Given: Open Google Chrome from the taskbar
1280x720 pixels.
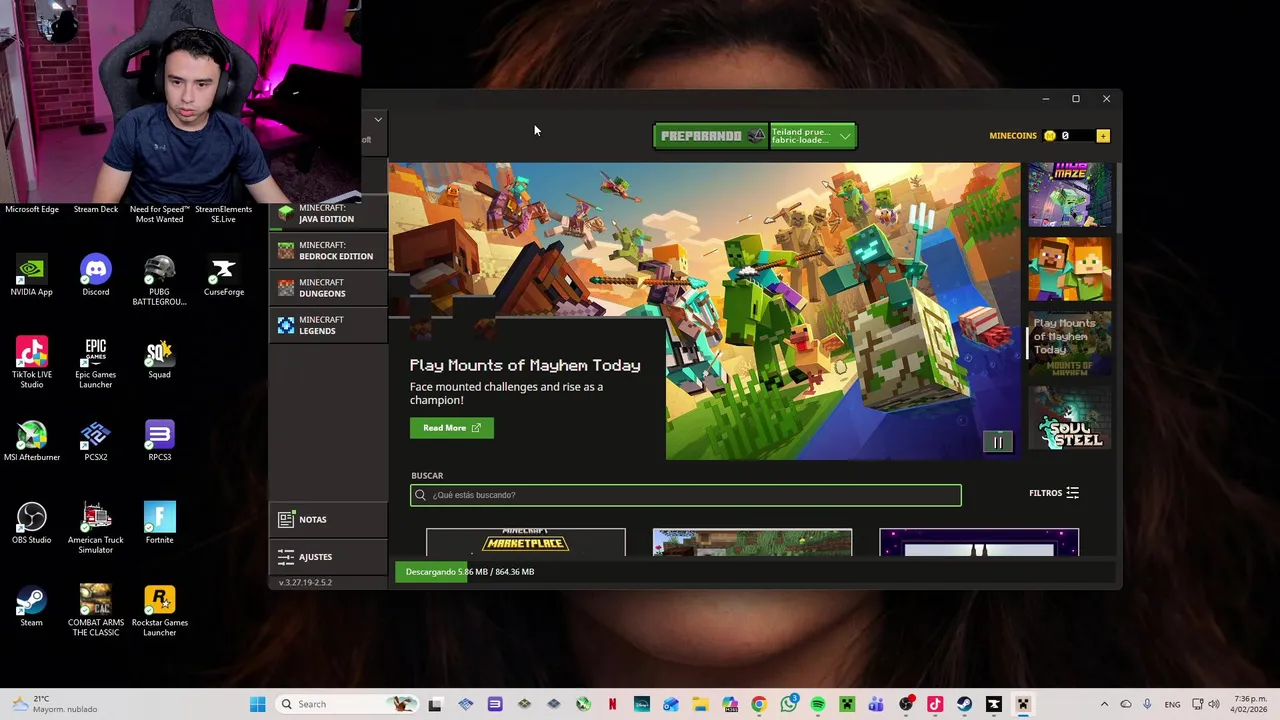Looking at the screenshot, I should [758, 704].
